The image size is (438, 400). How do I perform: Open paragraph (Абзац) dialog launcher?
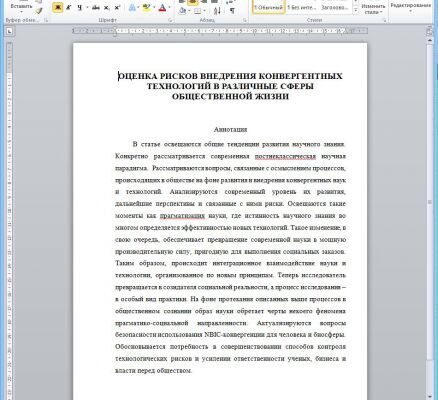pos(245,20)
